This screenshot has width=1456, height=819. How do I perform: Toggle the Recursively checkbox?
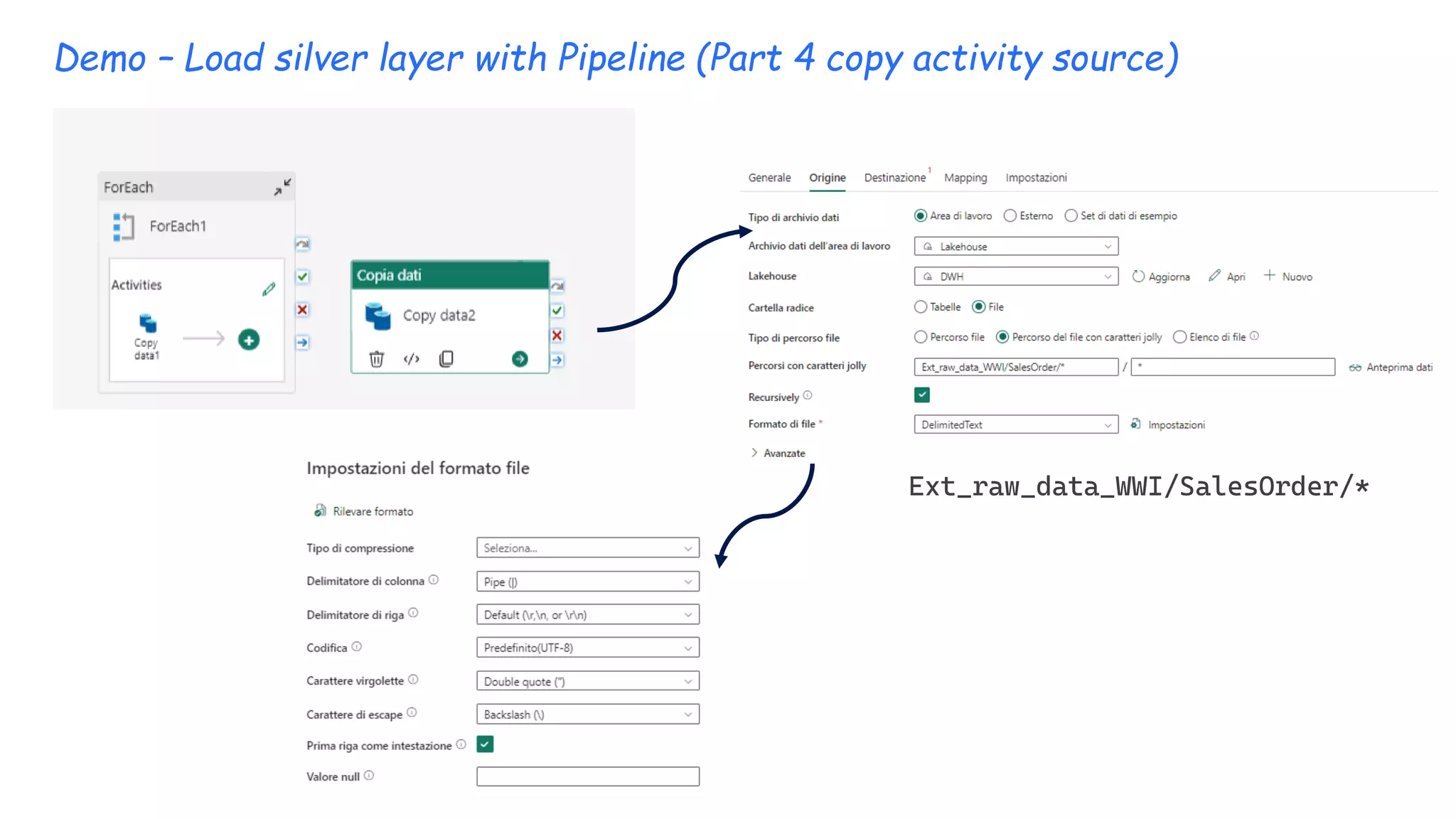(922, 395)
